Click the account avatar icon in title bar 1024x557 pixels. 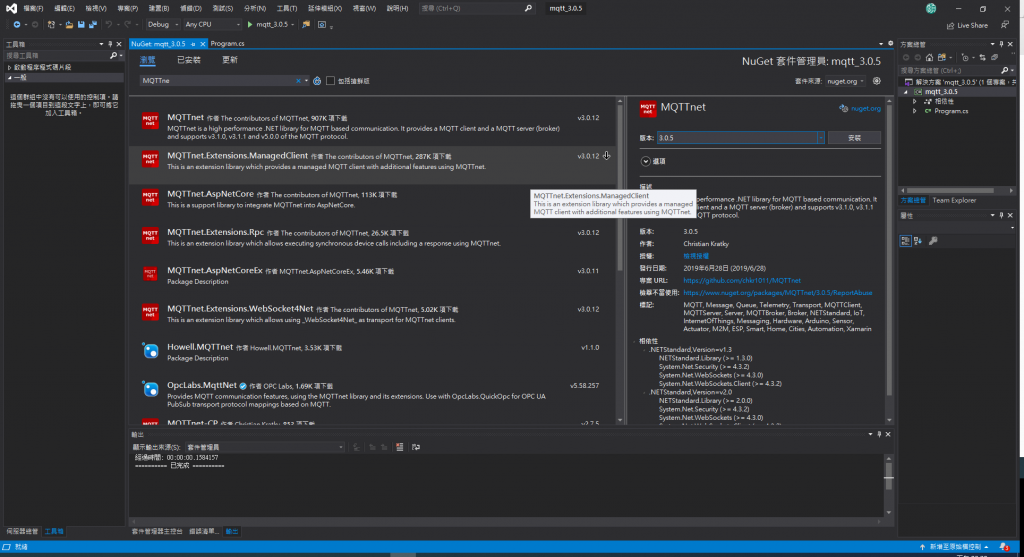click(931, 8)
